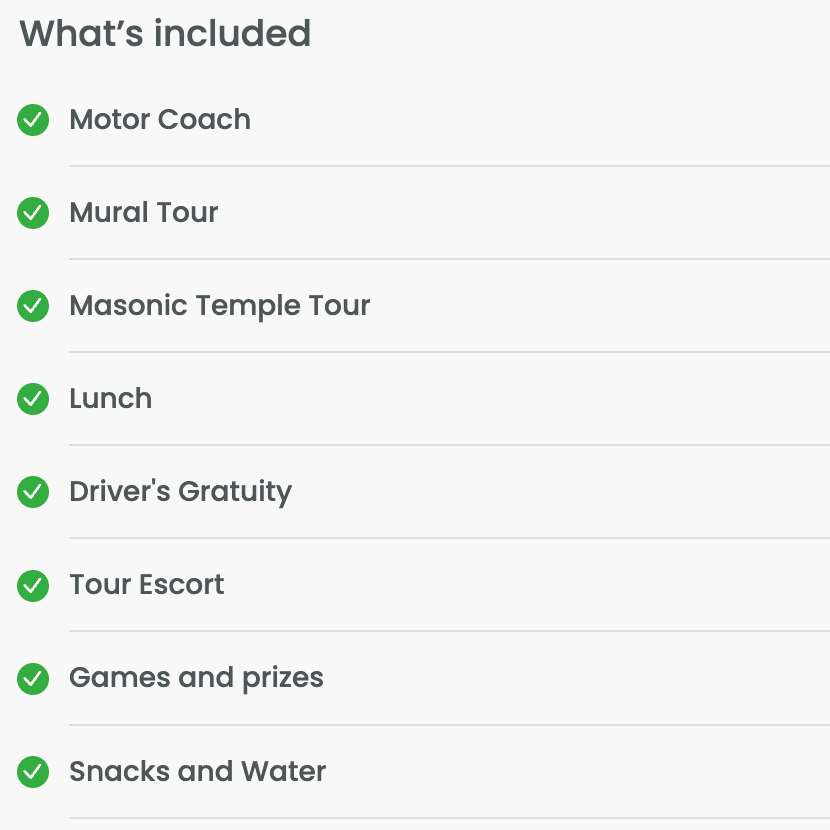Select the Mural Tour list item
This screenshot has height=830, width=830.
[144, 212]
